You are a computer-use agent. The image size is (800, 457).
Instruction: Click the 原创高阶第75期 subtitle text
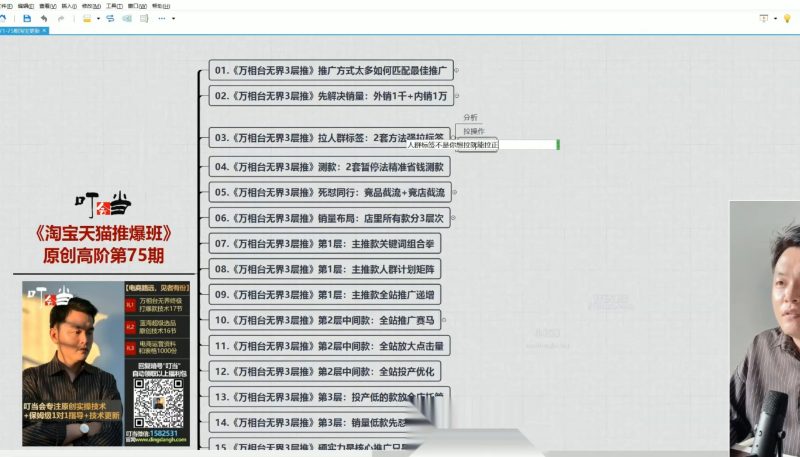pyautogui.click(x=103, y=256)
